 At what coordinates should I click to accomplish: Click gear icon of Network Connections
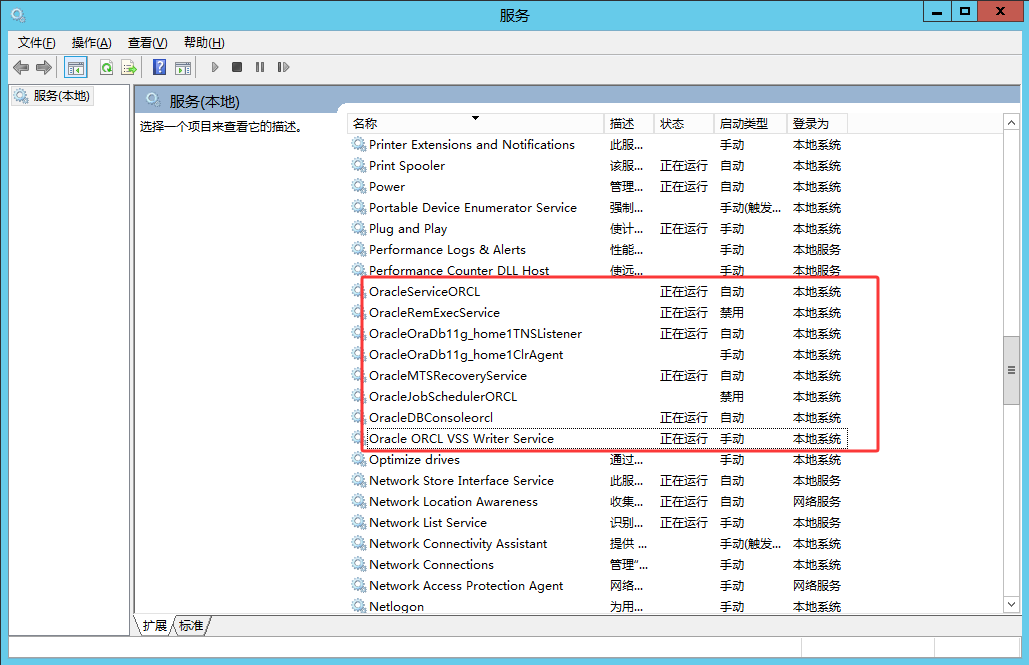click(358, 564)
